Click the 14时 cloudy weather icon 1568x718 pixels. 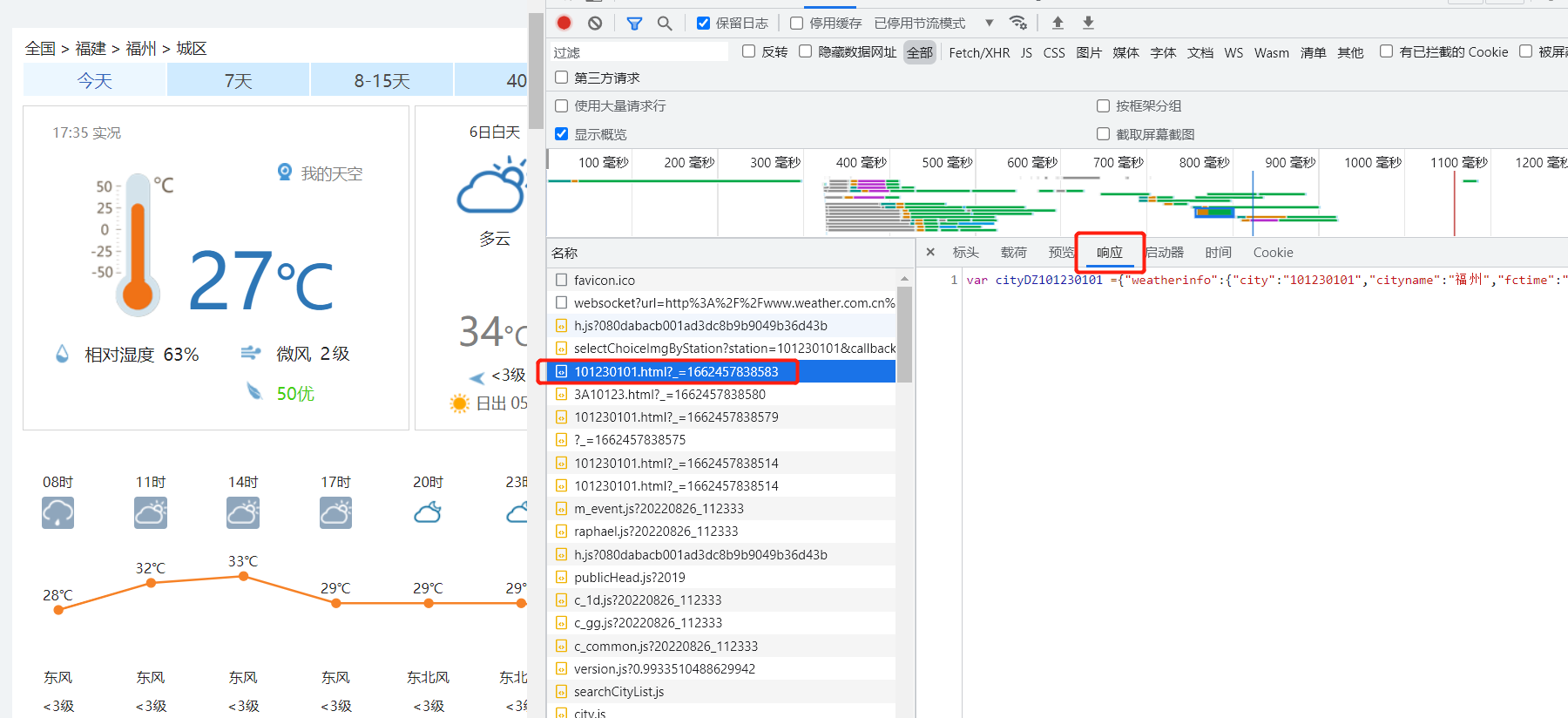[x=243, y=512]
